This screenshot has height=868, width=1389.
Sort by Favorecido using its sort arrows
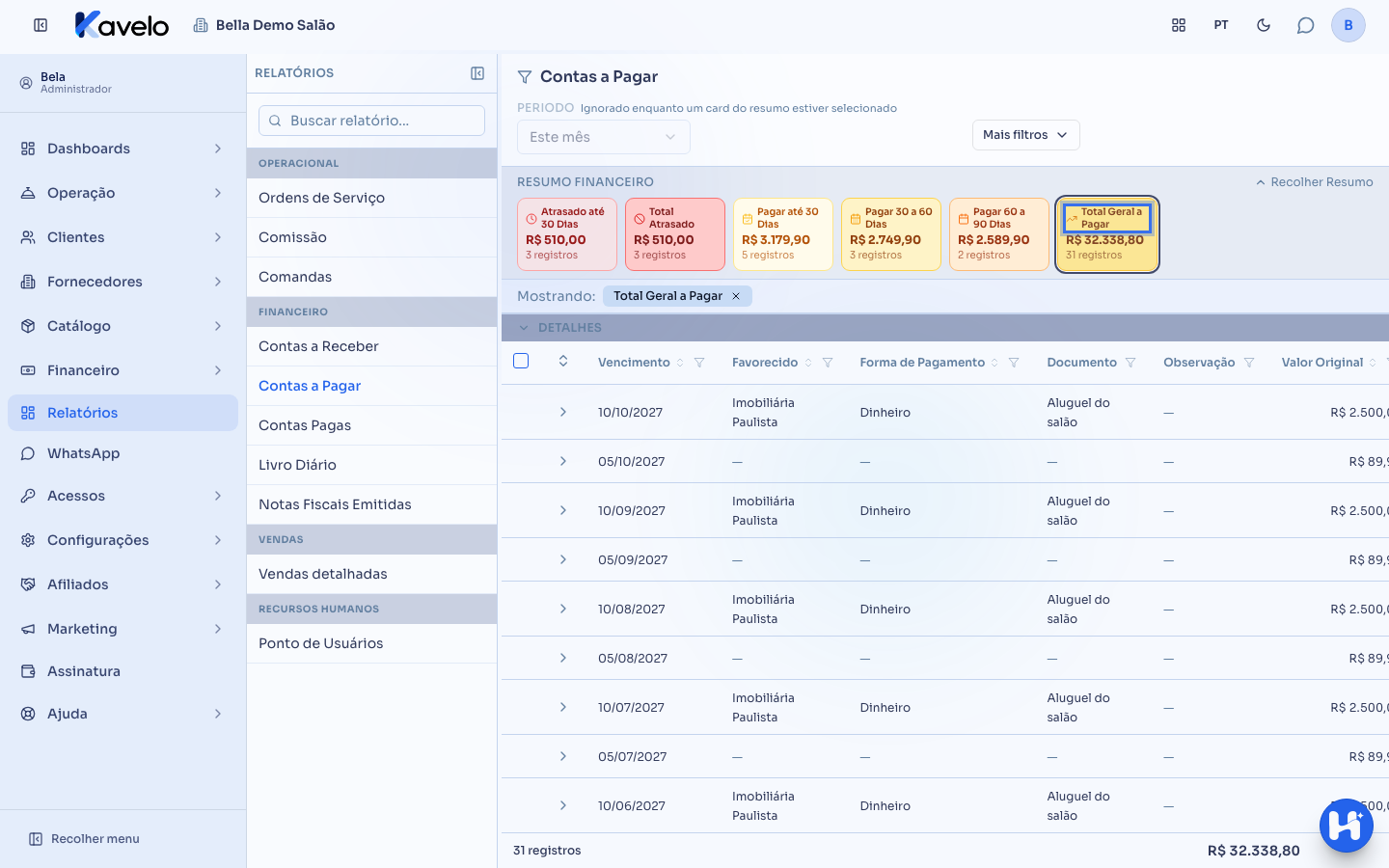click(x=808, y=363)
